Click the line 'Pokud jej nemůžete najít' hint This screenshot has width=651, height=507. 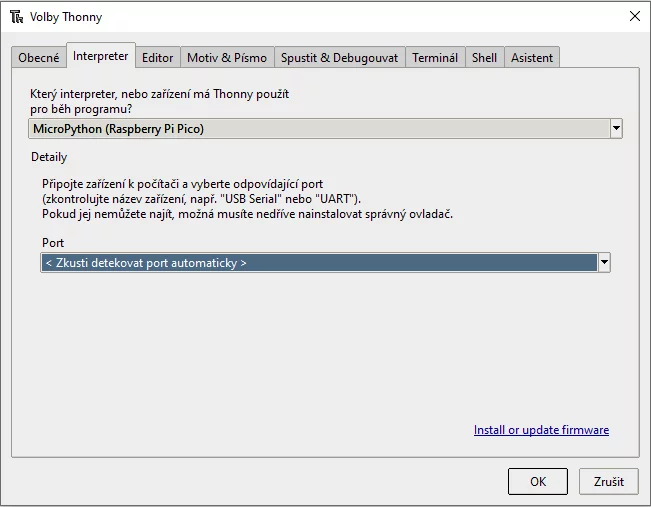click(x=247, y=214)
